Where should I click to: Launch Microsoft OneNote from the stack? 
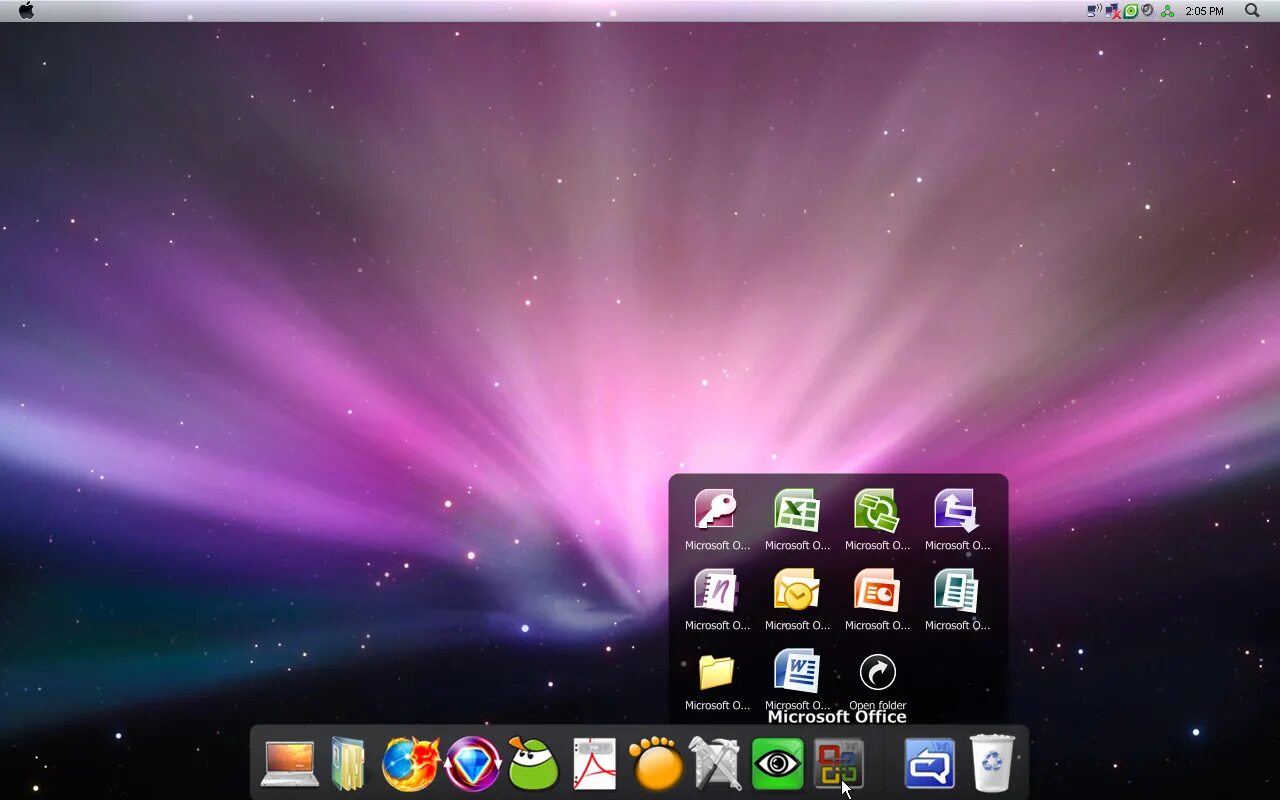(x=717, y=590)
